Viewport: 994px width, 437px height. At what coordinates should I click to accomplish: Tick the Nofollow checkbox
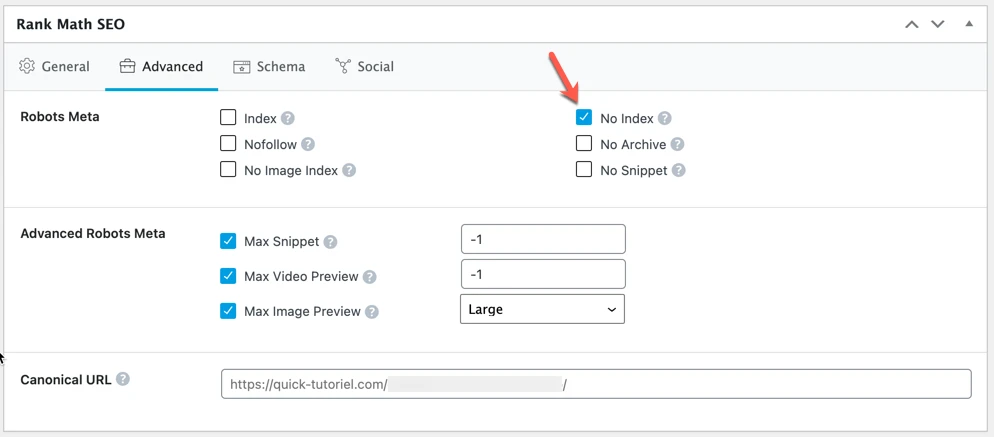click(x=228, y=144)
